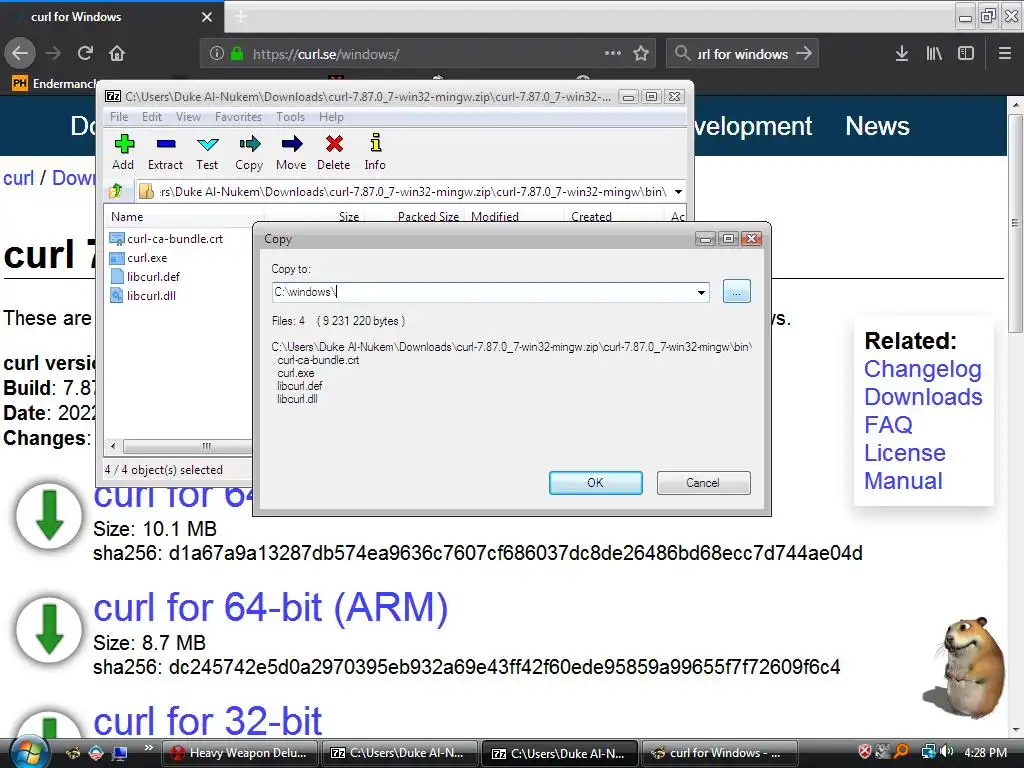
Task: Click Firefox back button
Action: click(20, 54)
